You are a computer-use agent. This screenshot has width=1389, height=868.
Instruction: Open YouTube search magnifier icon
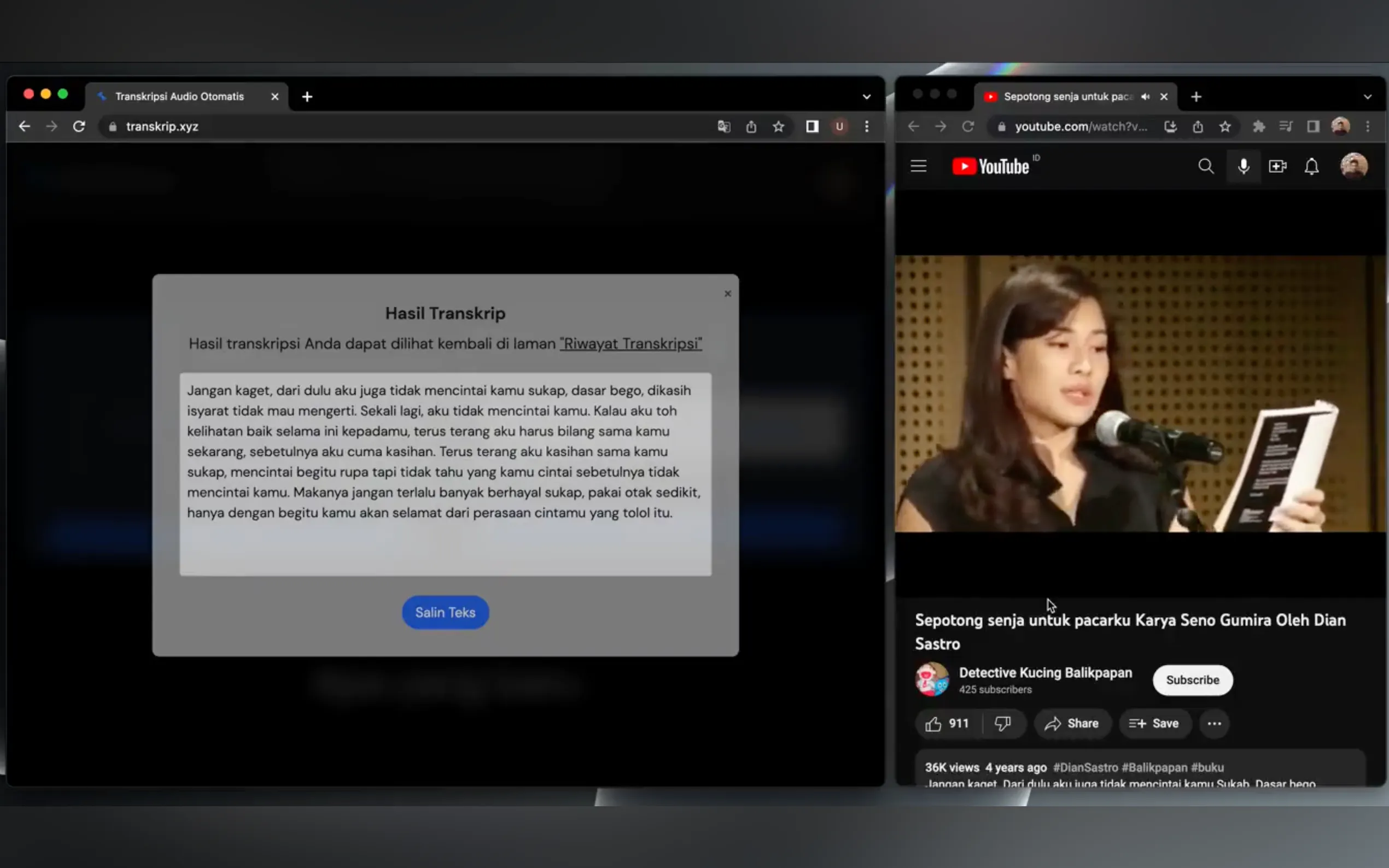pos(1206,167)
